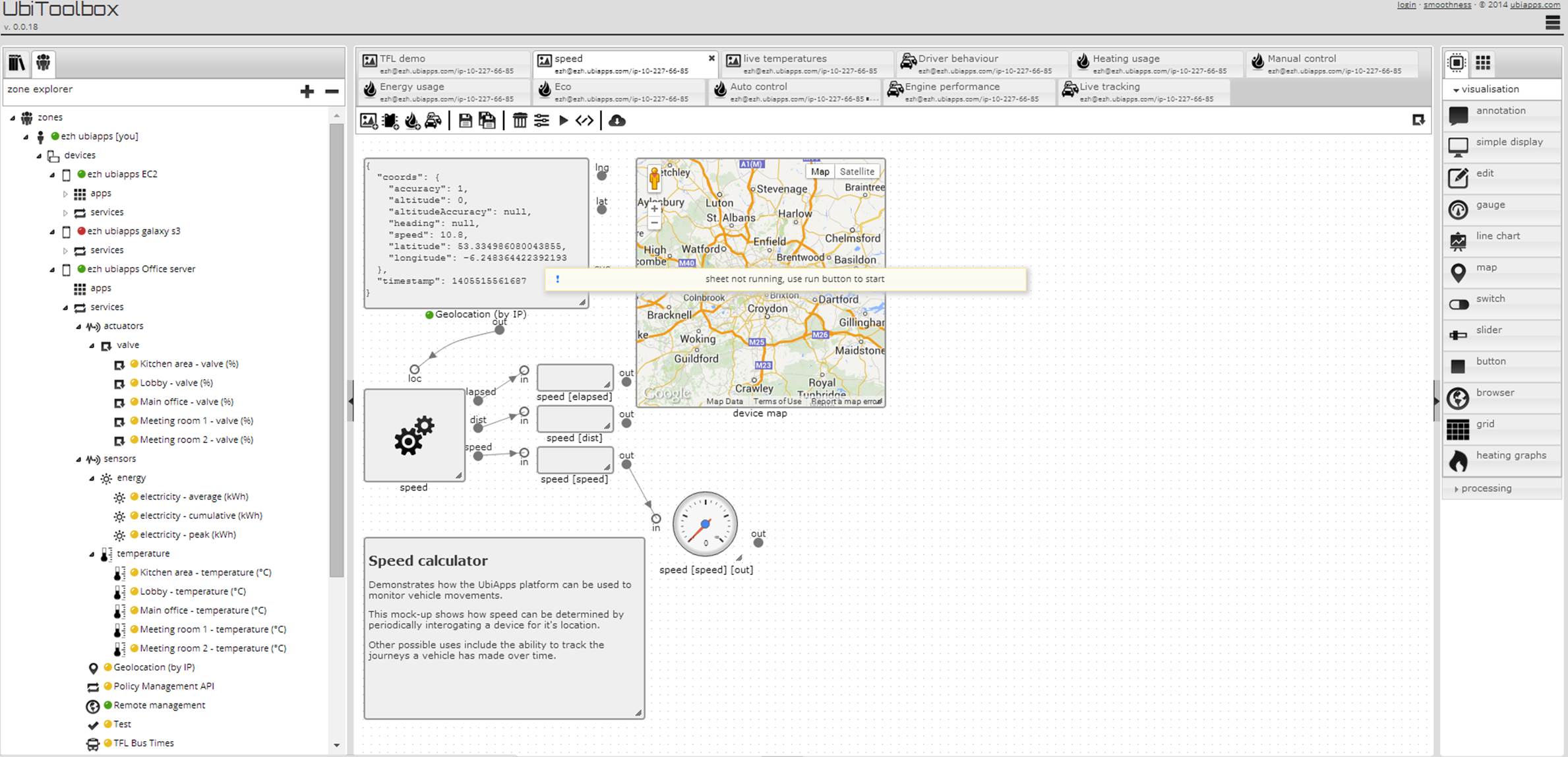This screenshot has width=1568, height=757.
Task: Click the cloud download icon
Action: 617,121
